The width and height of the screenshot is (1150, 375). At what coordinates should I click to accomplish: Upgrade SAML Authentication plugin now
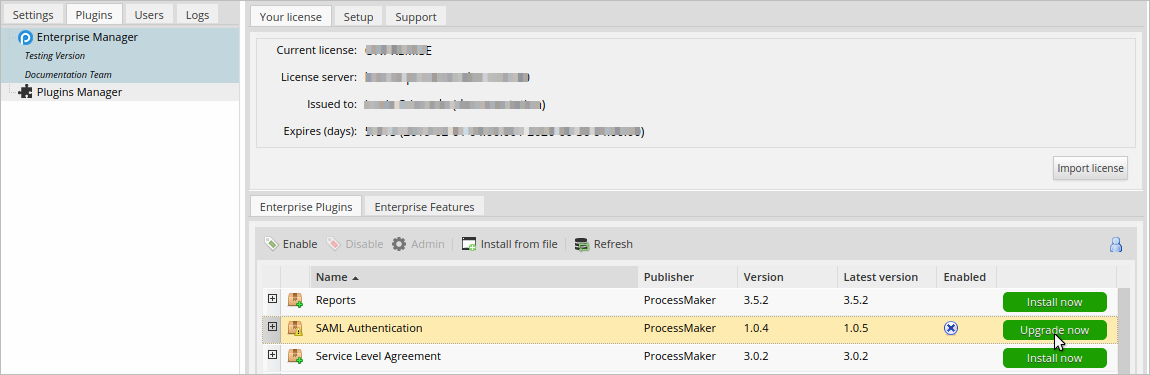click(x=1054, y=330)
